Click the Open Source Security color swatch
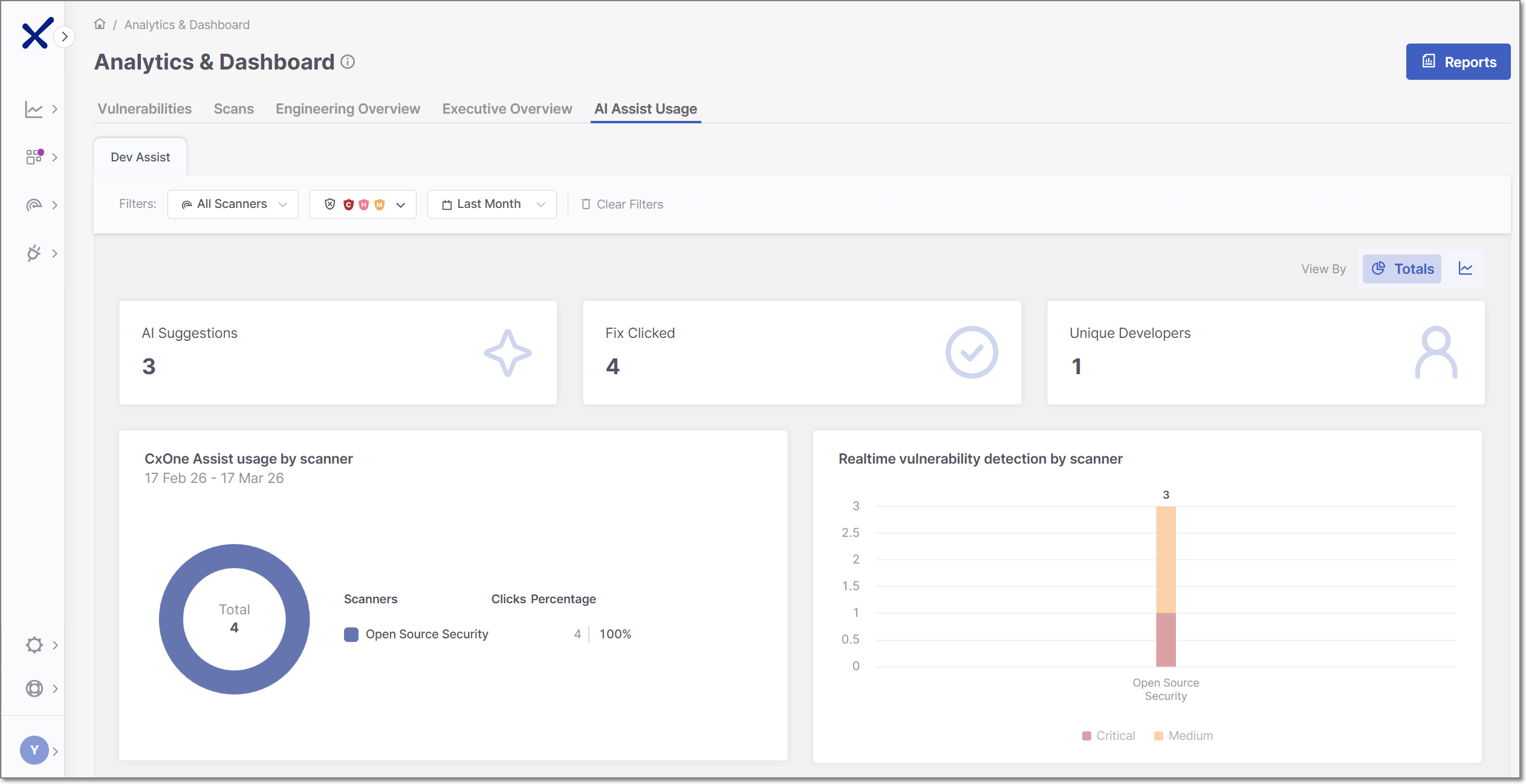1526x784 pixels. point(351,634)
